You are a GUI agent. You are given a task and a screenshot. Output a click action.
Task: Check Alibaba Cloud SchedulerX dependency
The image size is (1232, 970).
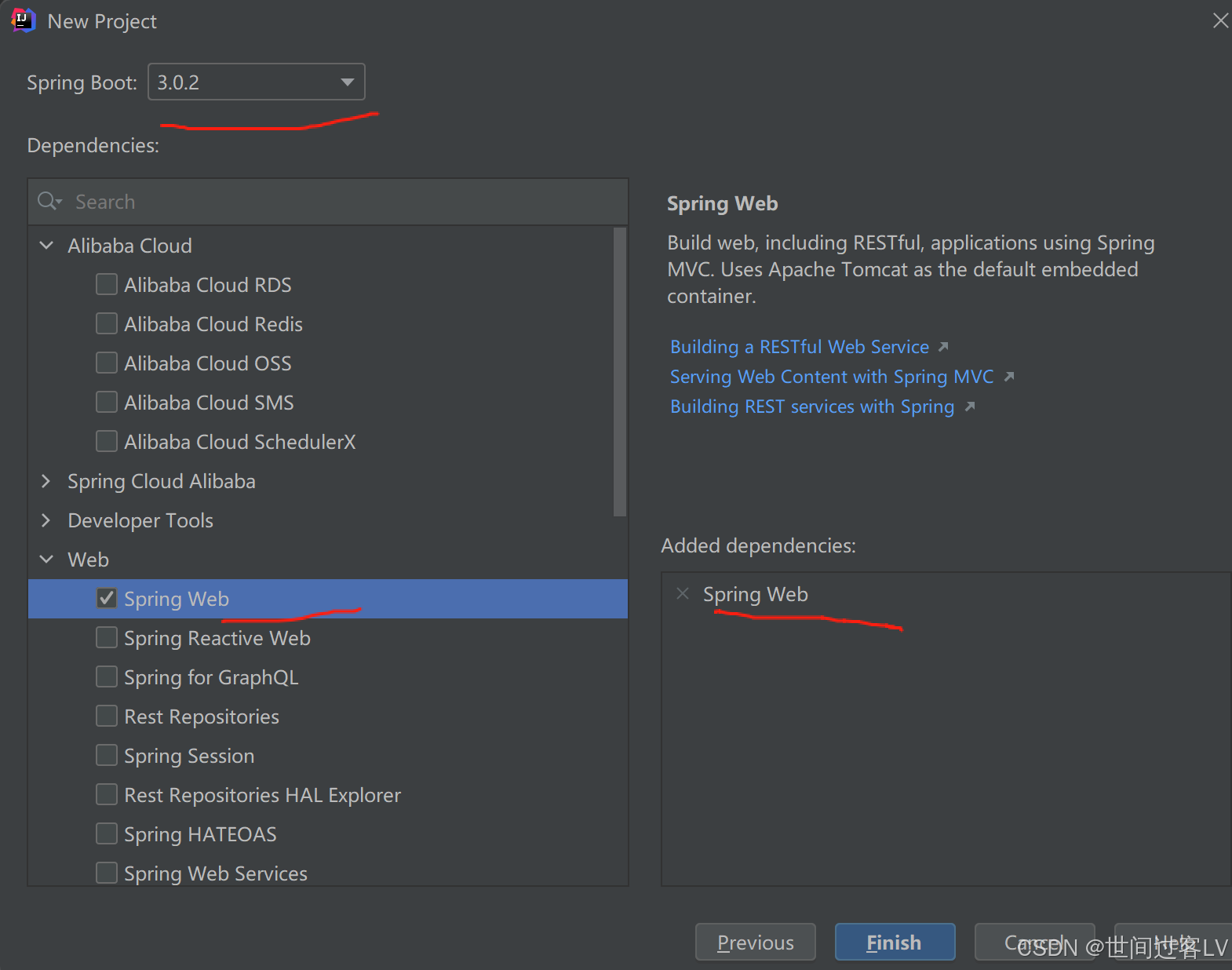coord(107,441)
